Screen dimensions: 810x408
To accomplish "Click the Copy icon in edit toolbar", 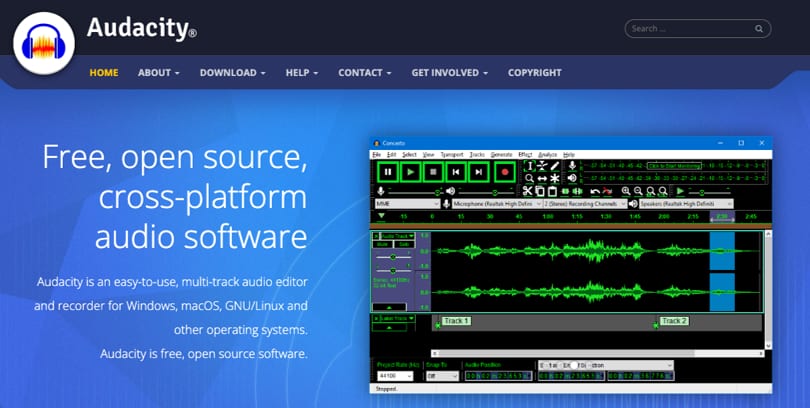I will click(x=540, y=191).
